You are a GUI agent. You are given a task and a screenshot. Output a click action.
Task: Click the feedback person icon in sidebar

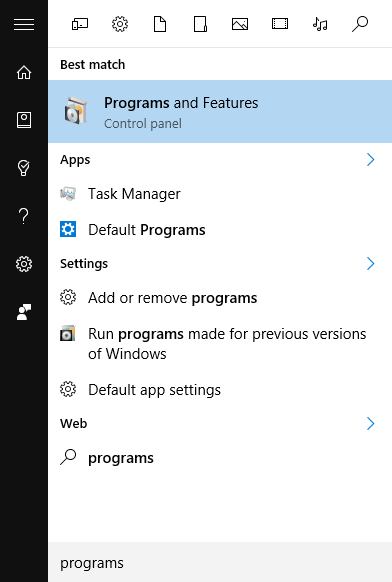(x=24, y=312)
